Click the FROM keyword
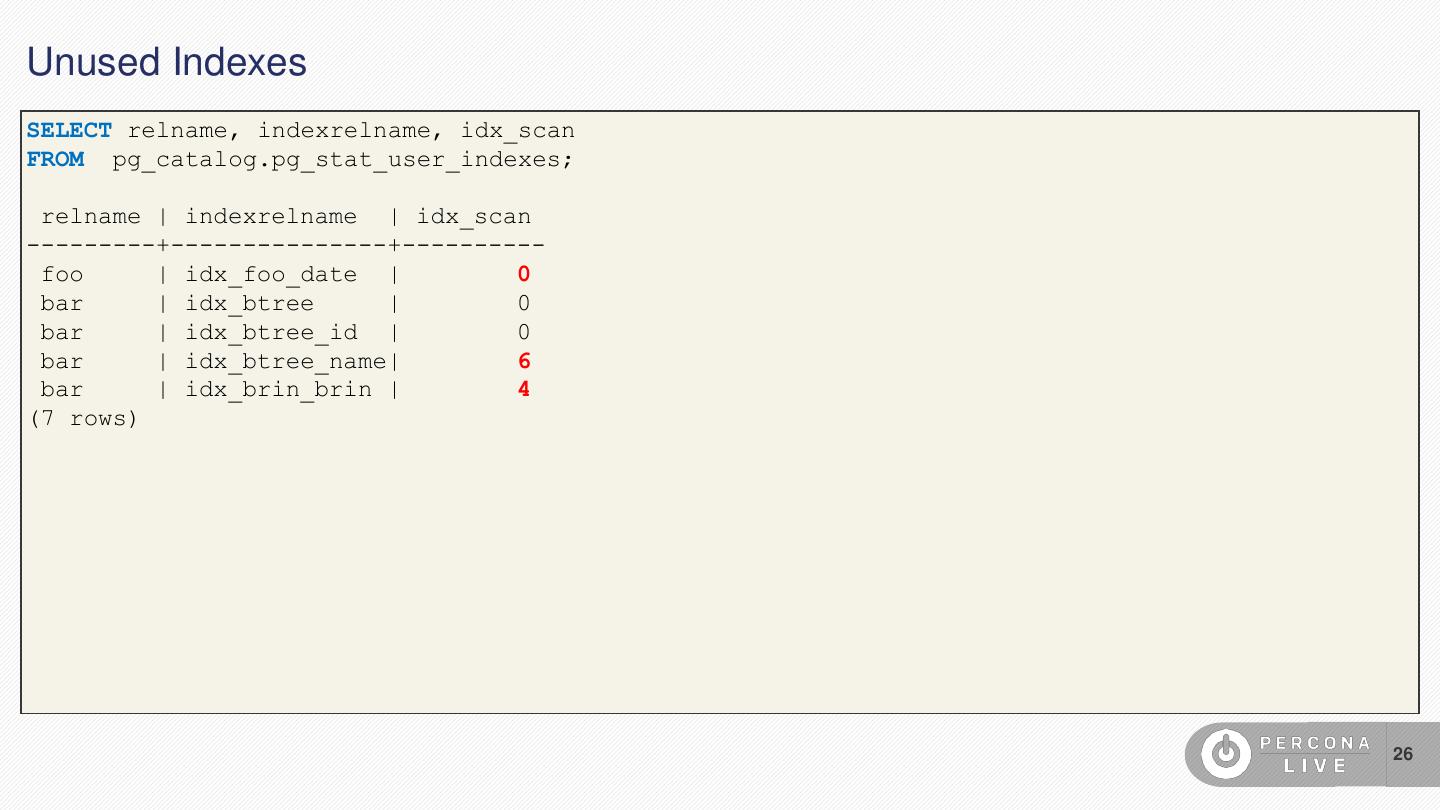1440x810 pixels. 55,160
